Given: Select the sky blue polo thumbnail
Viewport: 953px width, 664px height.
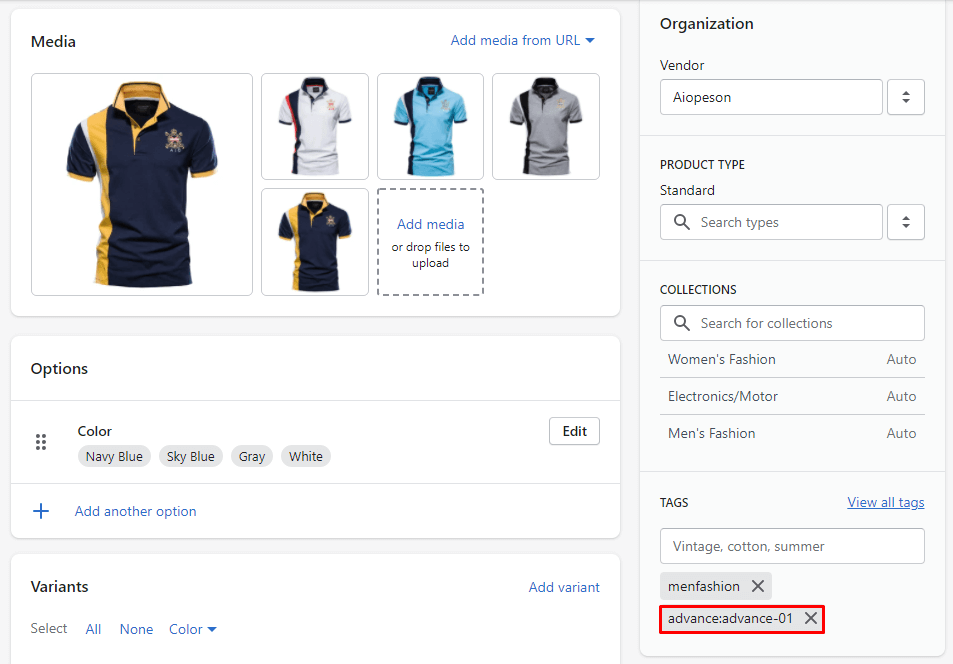Looking at the screenshot, I should [x=430, y=126].
